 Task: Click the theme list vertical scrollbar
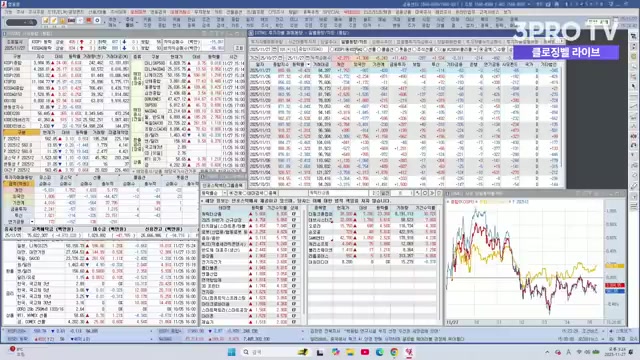coord(304,265)
